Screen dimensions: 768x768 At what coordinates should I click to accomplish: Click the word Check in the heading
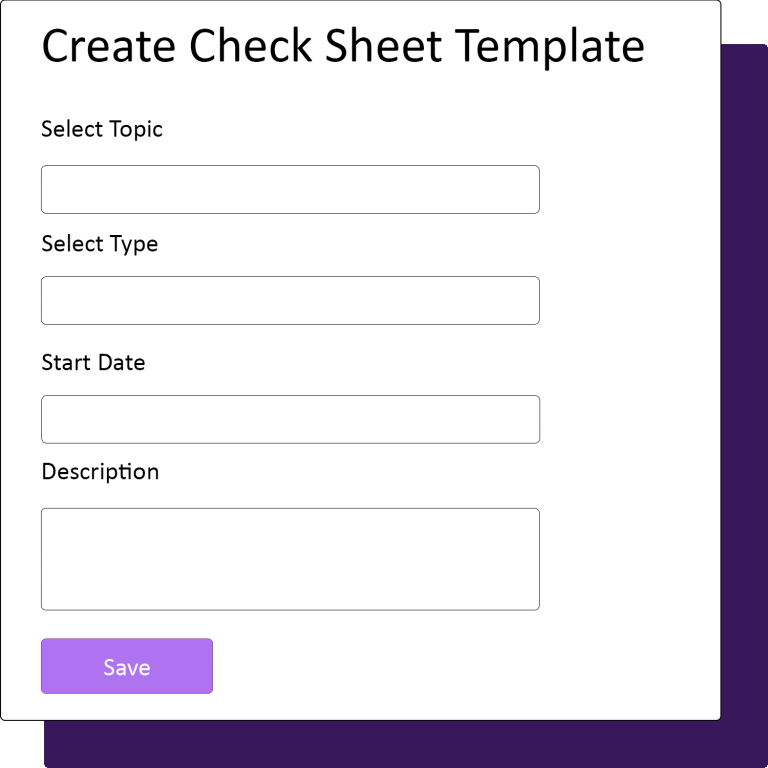(x=250, y=46)
